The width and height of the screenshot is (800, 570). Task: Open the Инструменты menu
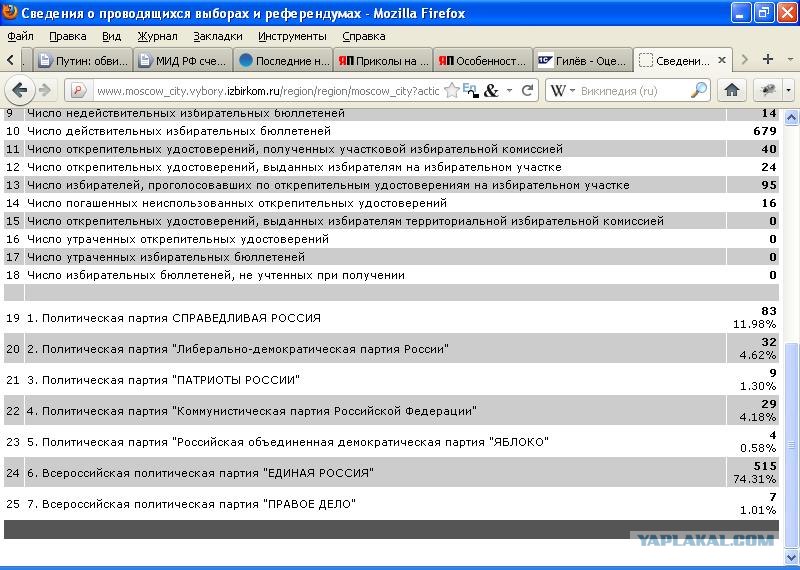[x=292, y=36]
